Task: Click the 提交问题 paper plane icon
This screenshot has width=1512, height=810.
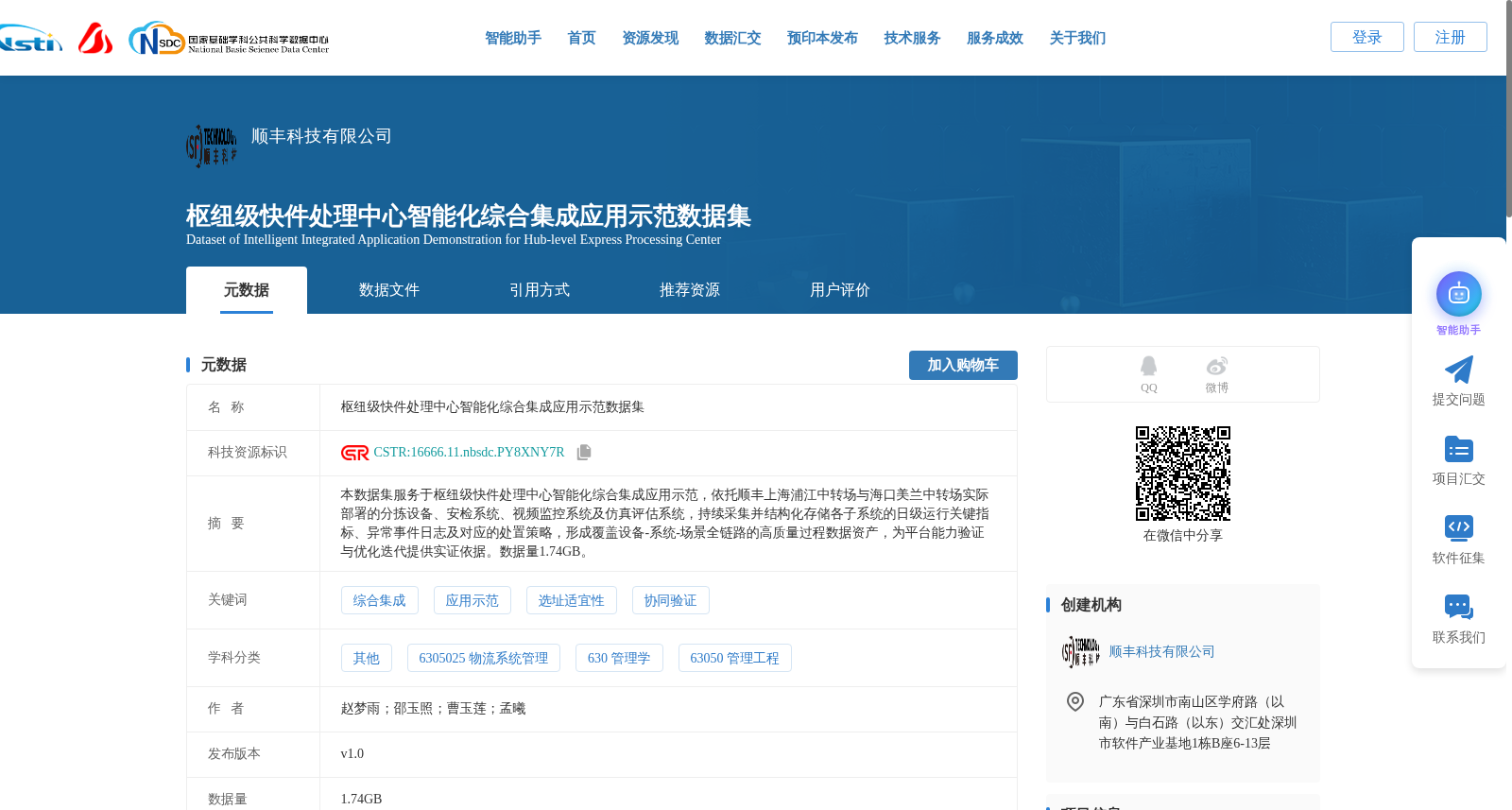Action: (1458, 370)
